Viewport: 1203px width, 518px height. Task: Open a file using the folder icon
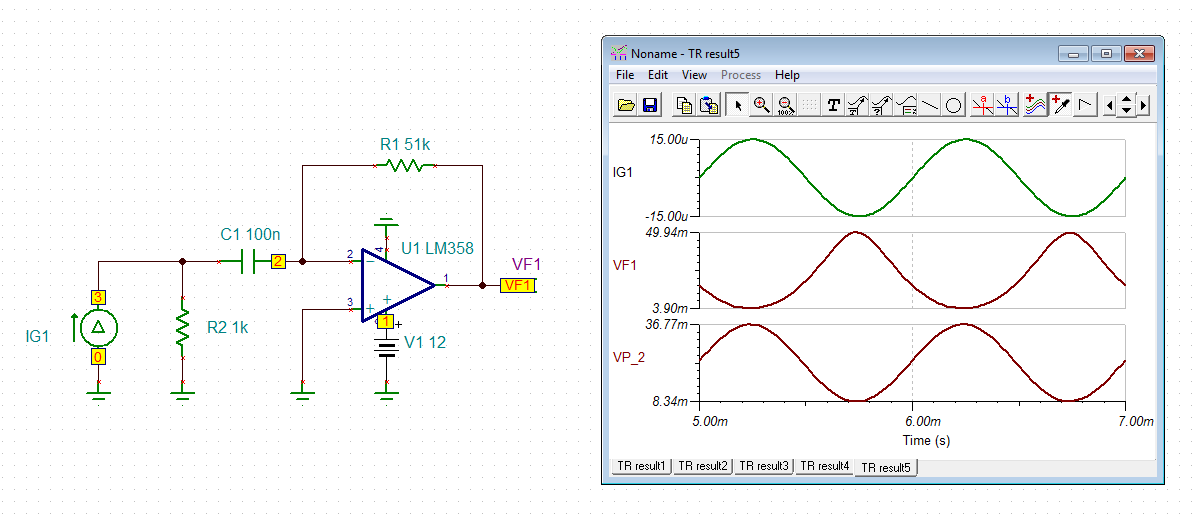[626, 105]
